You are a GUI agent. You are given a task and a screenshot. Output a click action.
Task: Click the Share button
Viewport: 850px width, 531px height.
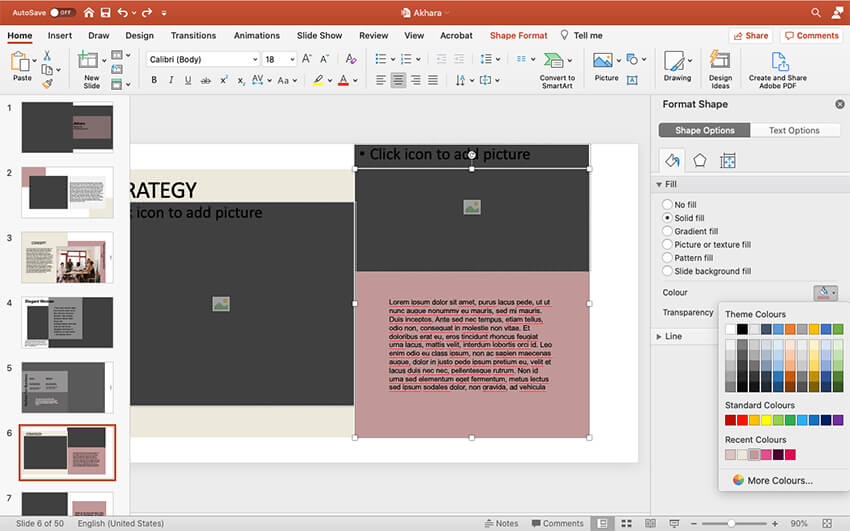pyautogui.click(x=751, y=36)
